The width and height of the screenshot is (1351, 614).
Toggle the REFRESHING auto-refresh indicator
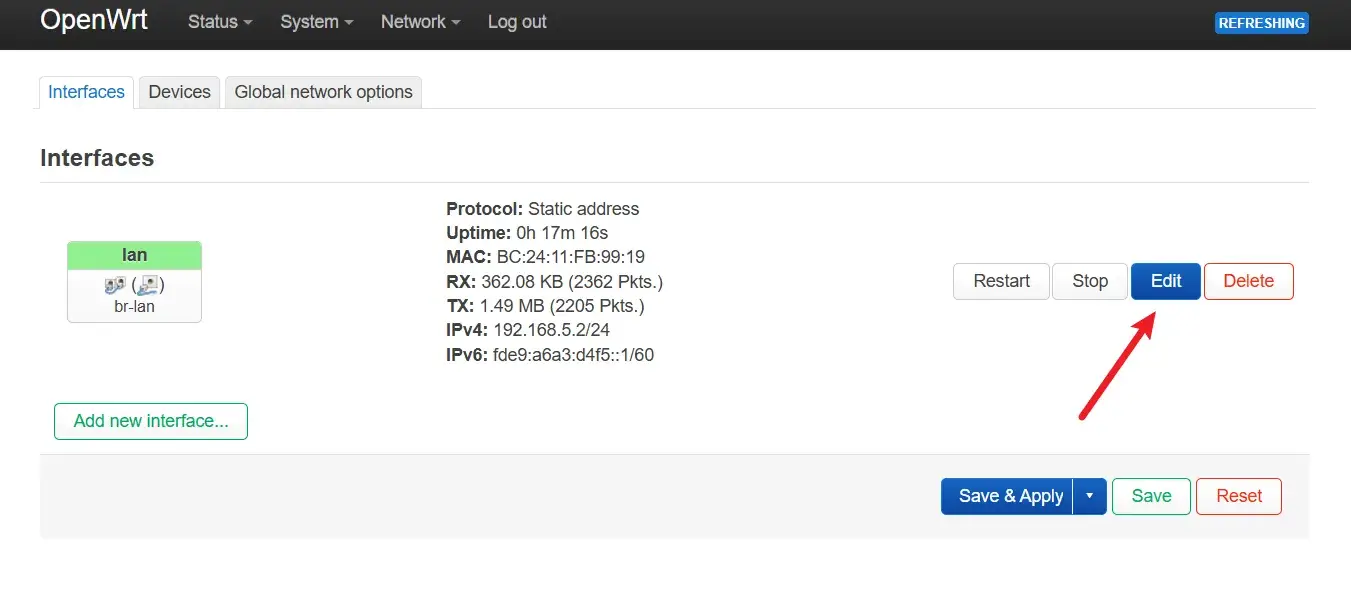pyautogui.click(x=1261, y=23)
